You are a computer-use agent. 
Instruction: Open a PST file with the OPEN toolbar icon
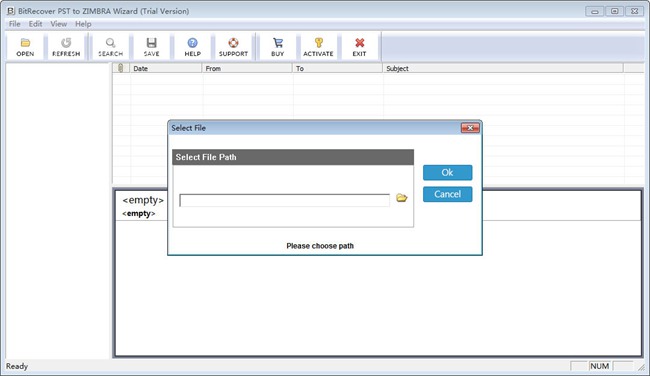(x=25, y=47)
